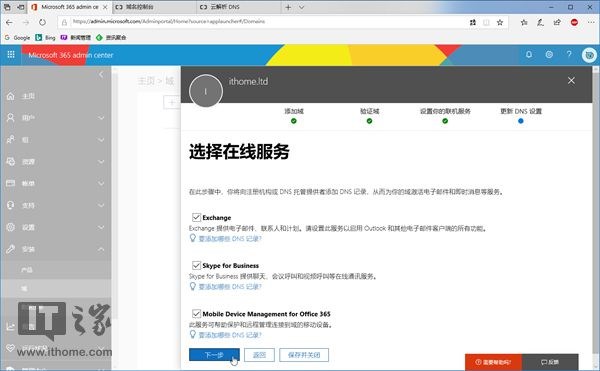Uncheck the Skype for Business checkbox
The image size is (600, 371).
pyautogui.click(x=196, y=265)
